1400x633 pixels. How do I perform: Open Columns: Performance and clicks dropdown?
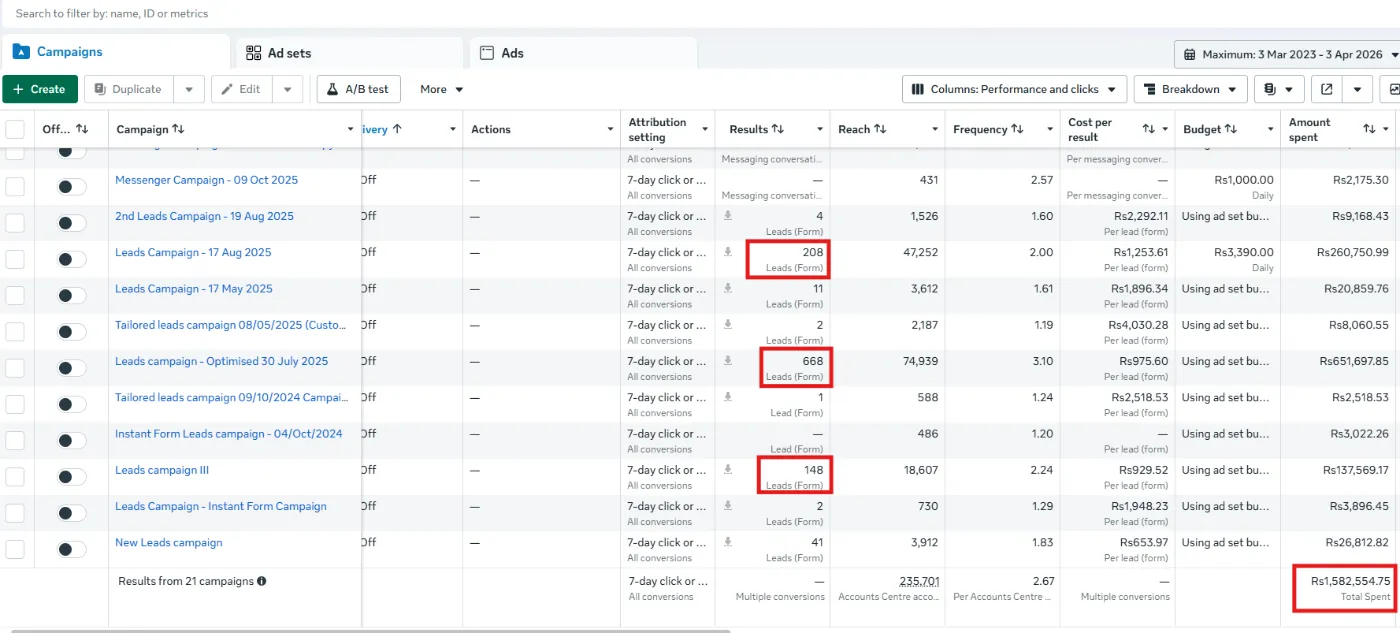click(1015, 89)
